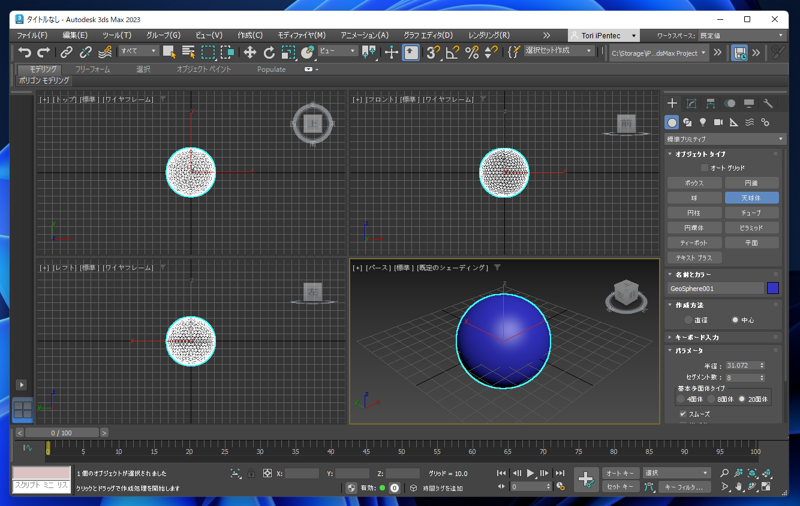Choose the 8面体 base type radio
This screenshot has width=800, height=506.
[x=711, y=399]
